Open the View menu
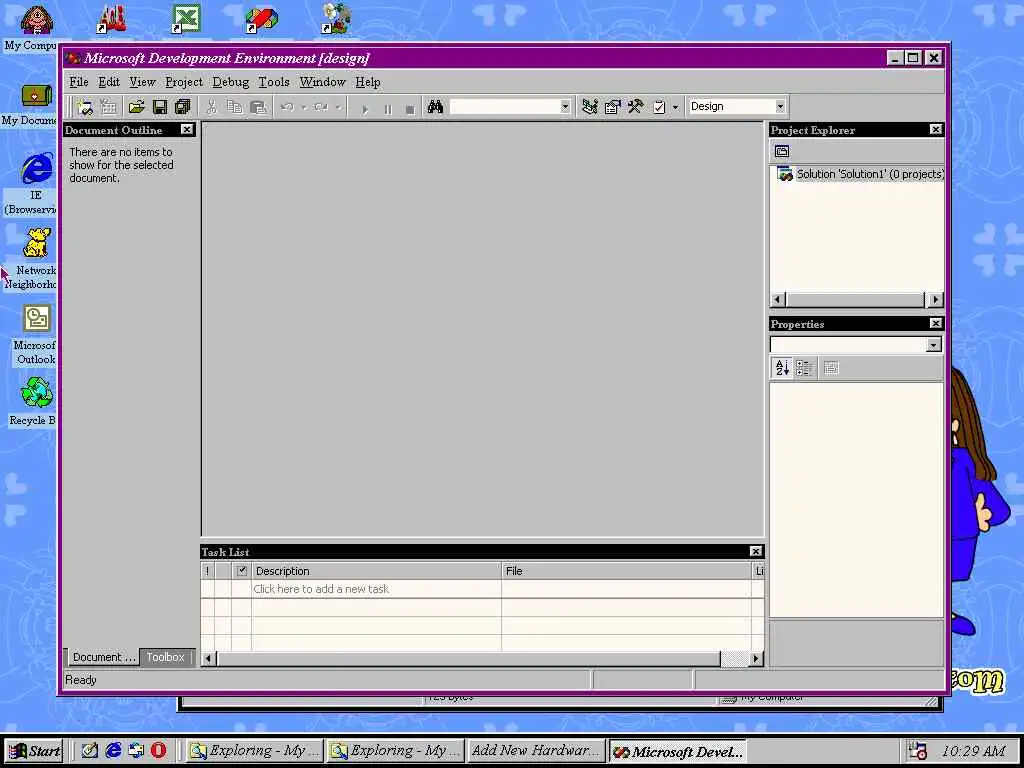Image resolution: width=1024 pixels, height=768 pixels. click(x=142, y=82)
